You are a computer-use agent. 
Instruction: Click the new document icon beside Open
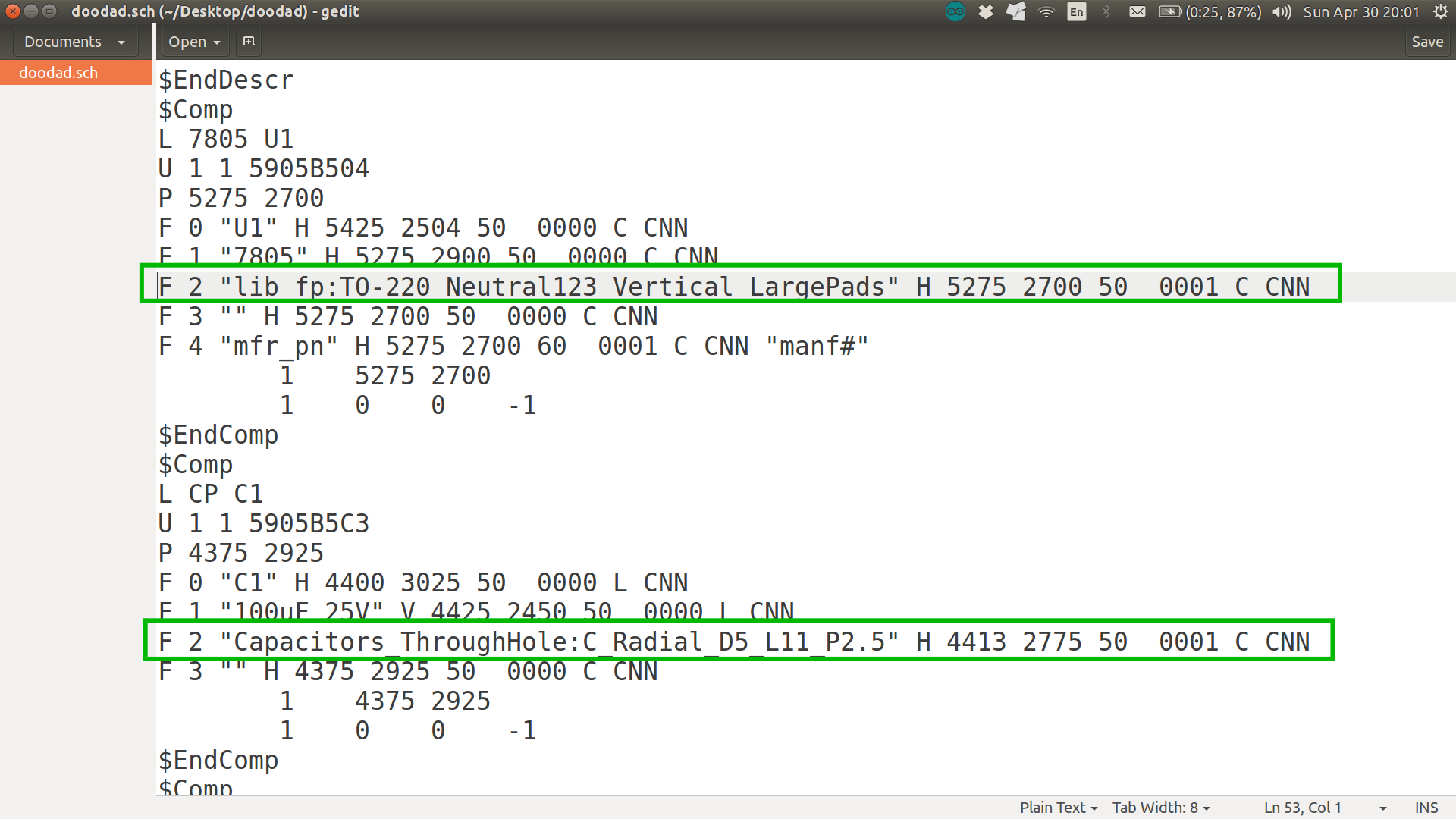click(x=248, y=42)
